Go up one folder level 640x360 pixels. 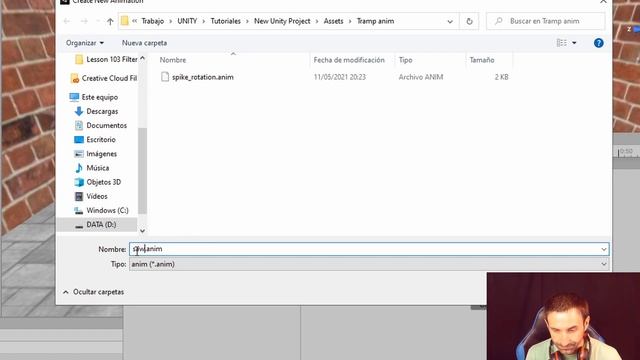[110, 21]
